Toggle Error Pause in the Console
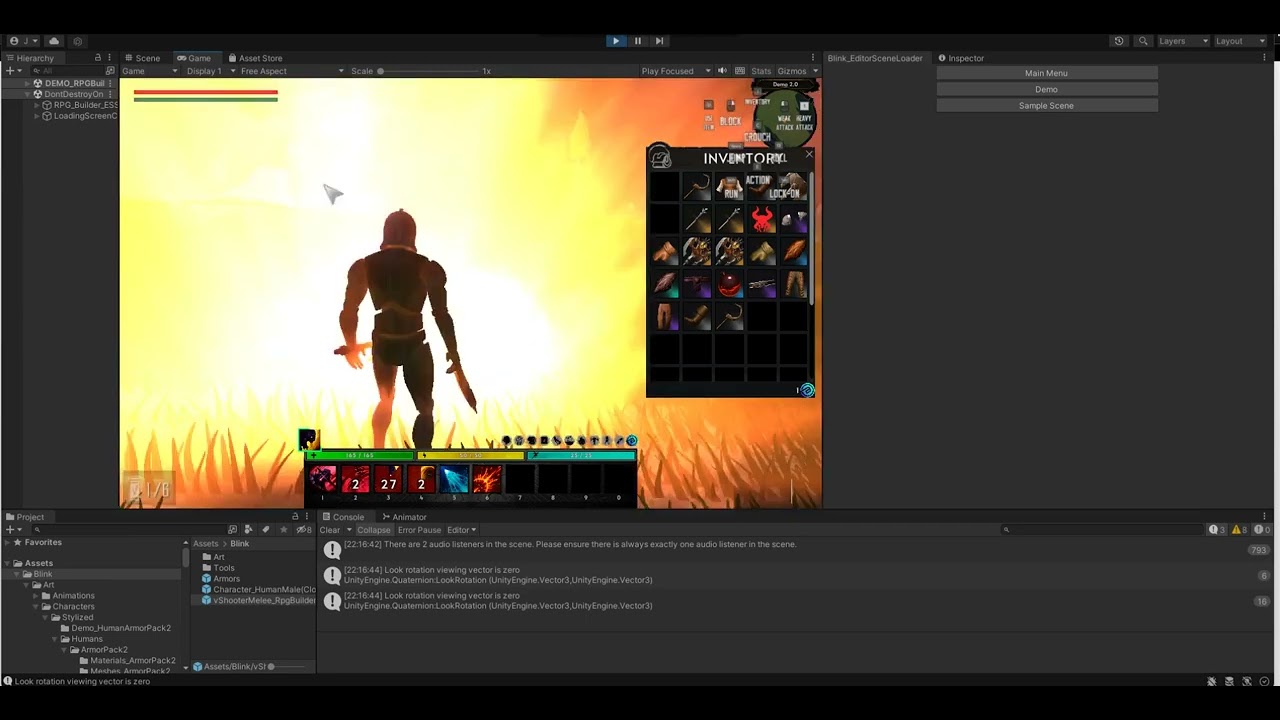This screenshot has height=720, width=1280. pyautogui.click(x=419, y=530)
